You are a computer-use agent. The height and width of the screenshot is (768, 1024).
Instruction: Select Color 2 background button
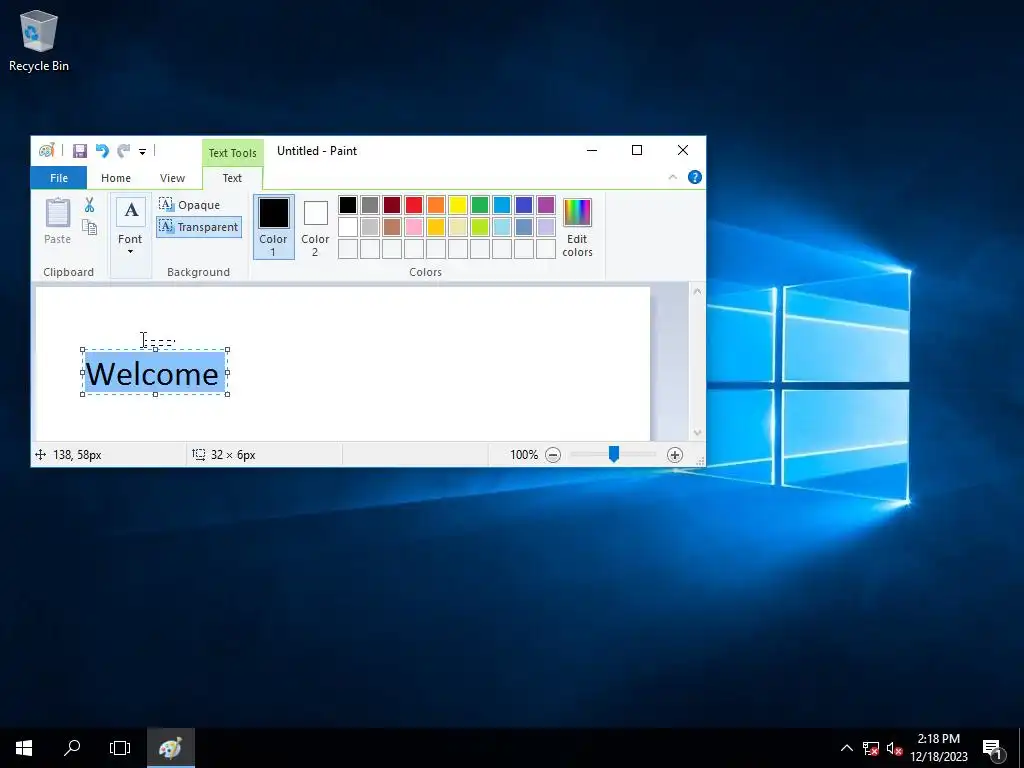(315, 227)
